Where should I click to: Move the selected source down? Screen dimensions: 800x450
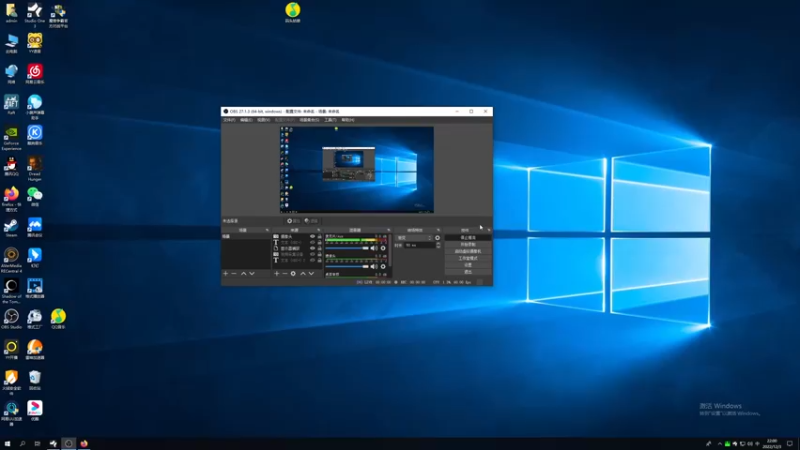311,273
